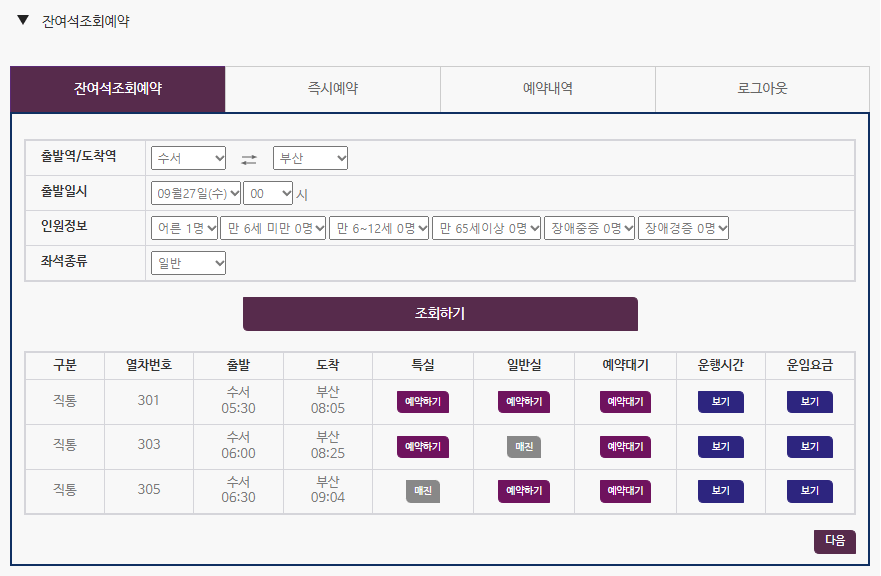Open the 만 65세이상 passenger dropdown
Screen dimensions: 881x576
[x=487, y=227]
